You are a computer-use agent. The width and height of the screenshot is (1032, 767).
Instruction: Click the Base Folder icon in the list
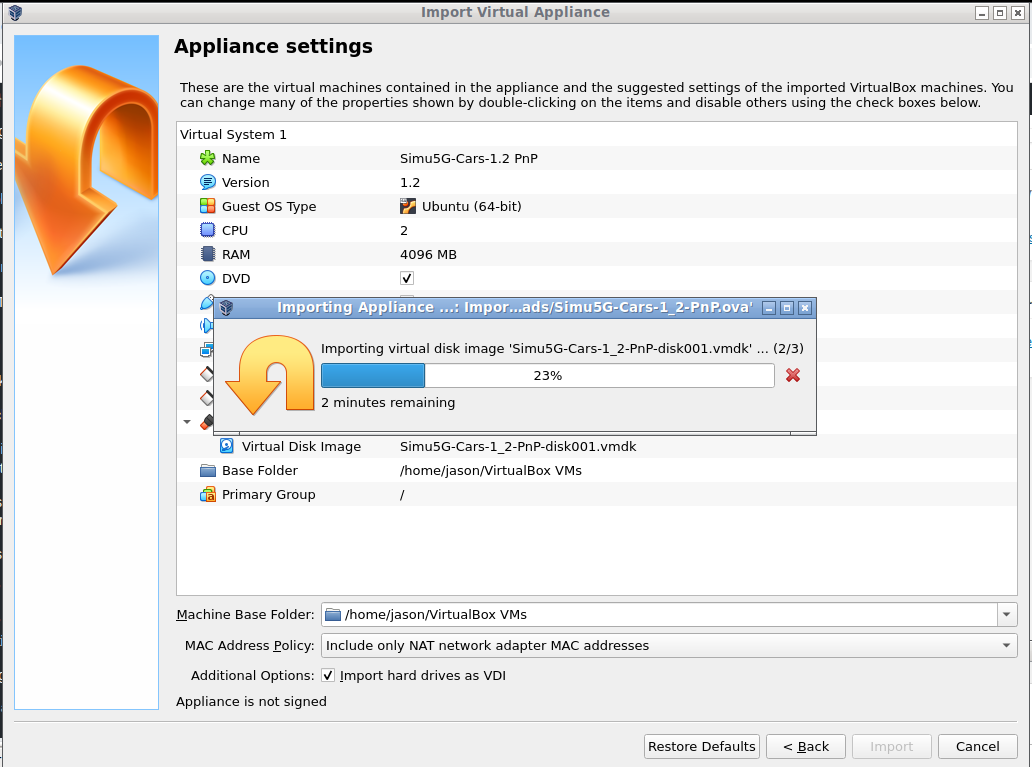207,470
